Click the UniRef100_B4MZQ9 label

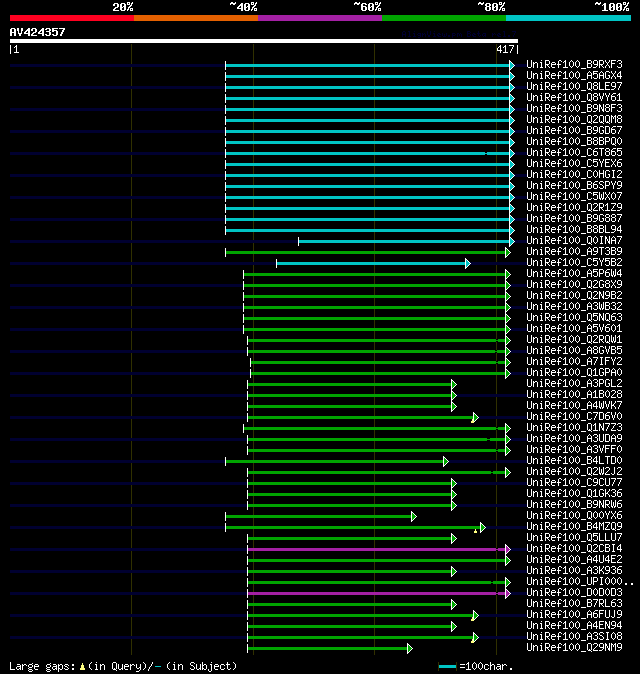tap(574, 527)
